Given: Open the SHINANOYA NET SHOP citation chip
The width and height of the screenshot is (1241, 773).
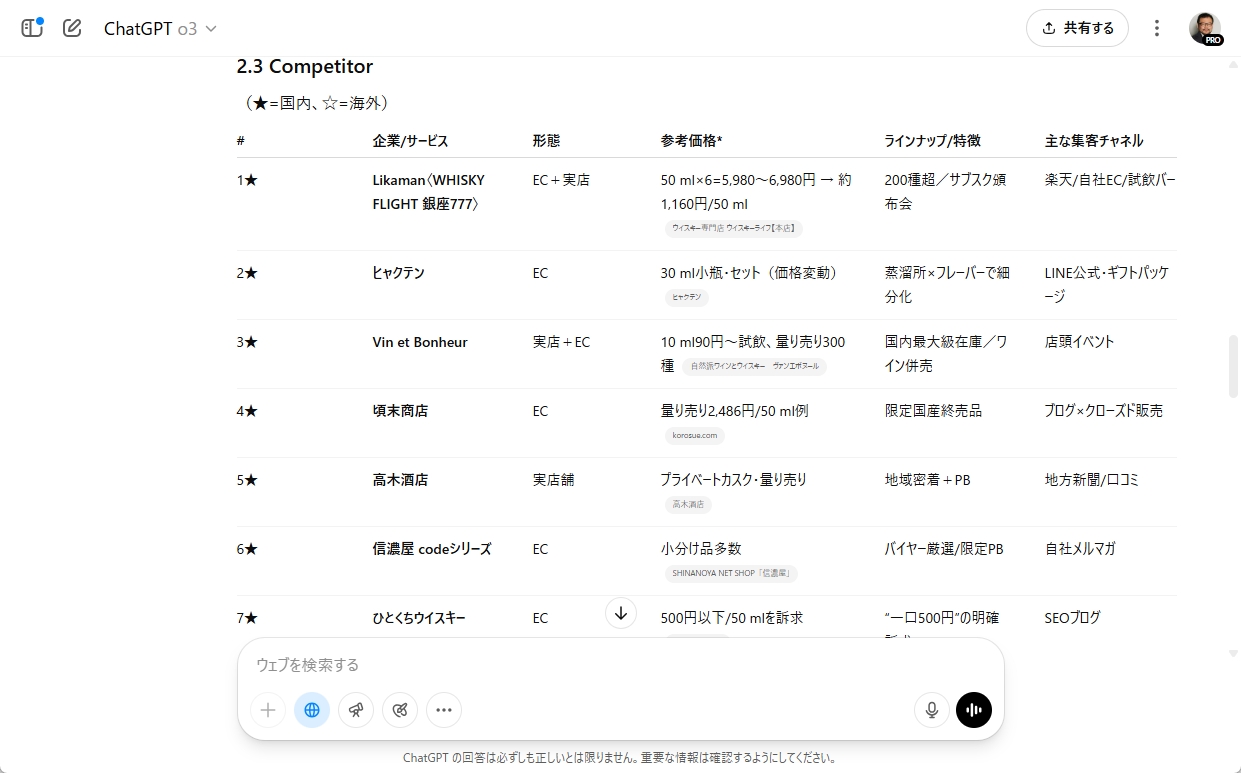Looking at the screenshot, I should tap(731, 573).
